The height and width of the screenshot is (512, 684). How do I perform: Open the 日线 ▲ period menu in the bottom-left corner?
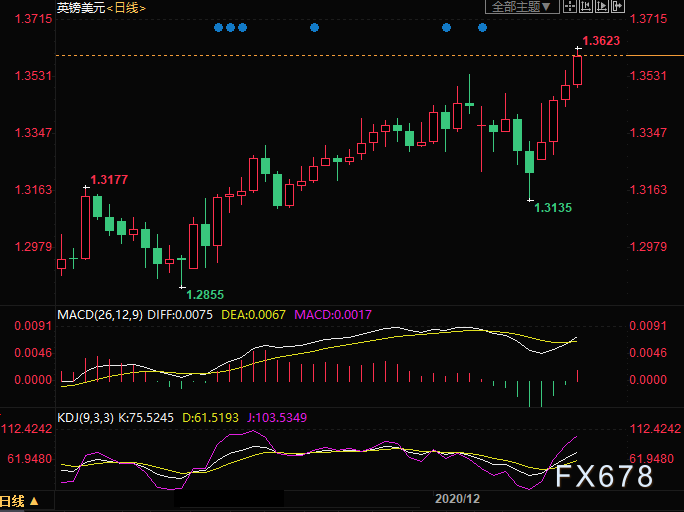(x=19, y=501)
